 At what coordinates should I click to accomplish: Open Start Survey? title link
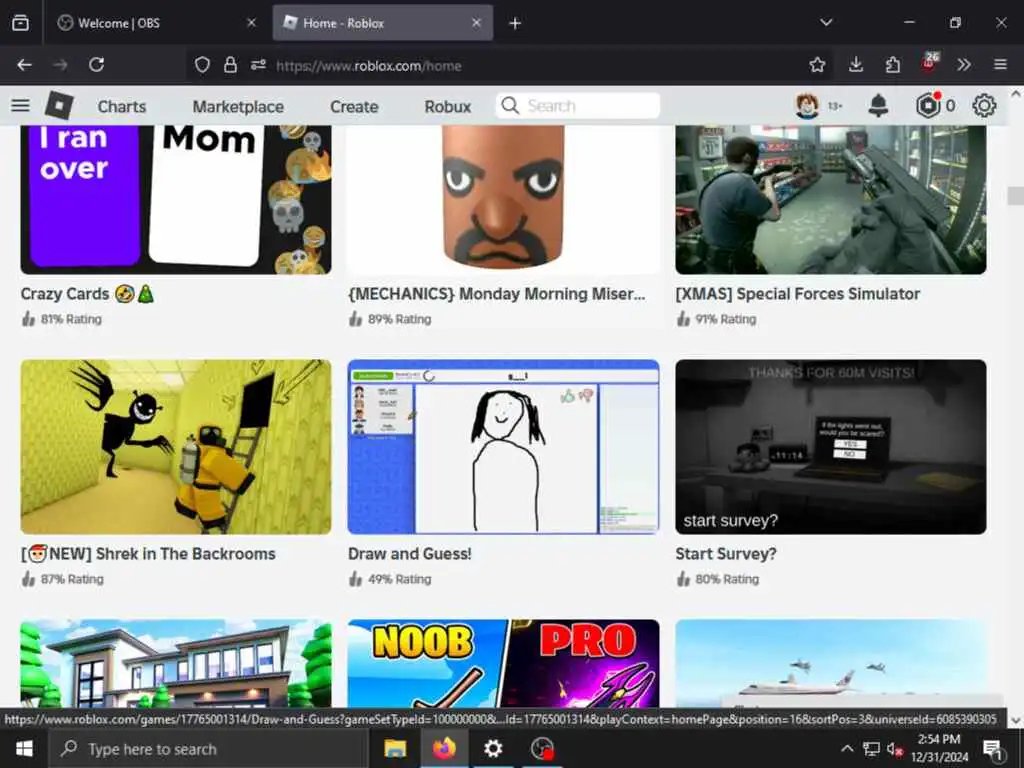point(726,554)
